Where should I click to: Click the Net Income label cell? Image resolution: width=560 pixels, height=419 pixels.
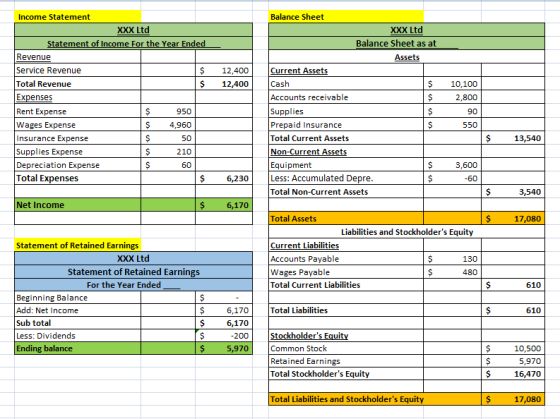[x=78, y=205]
